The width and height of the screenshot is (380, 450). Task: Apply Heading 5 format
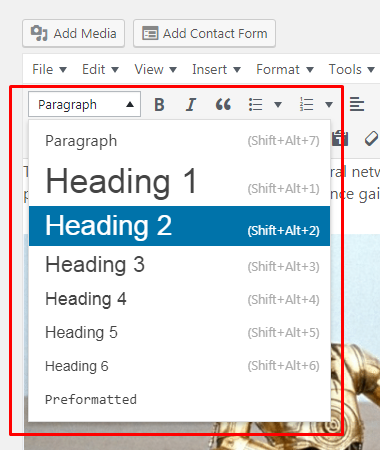(179, 332)
